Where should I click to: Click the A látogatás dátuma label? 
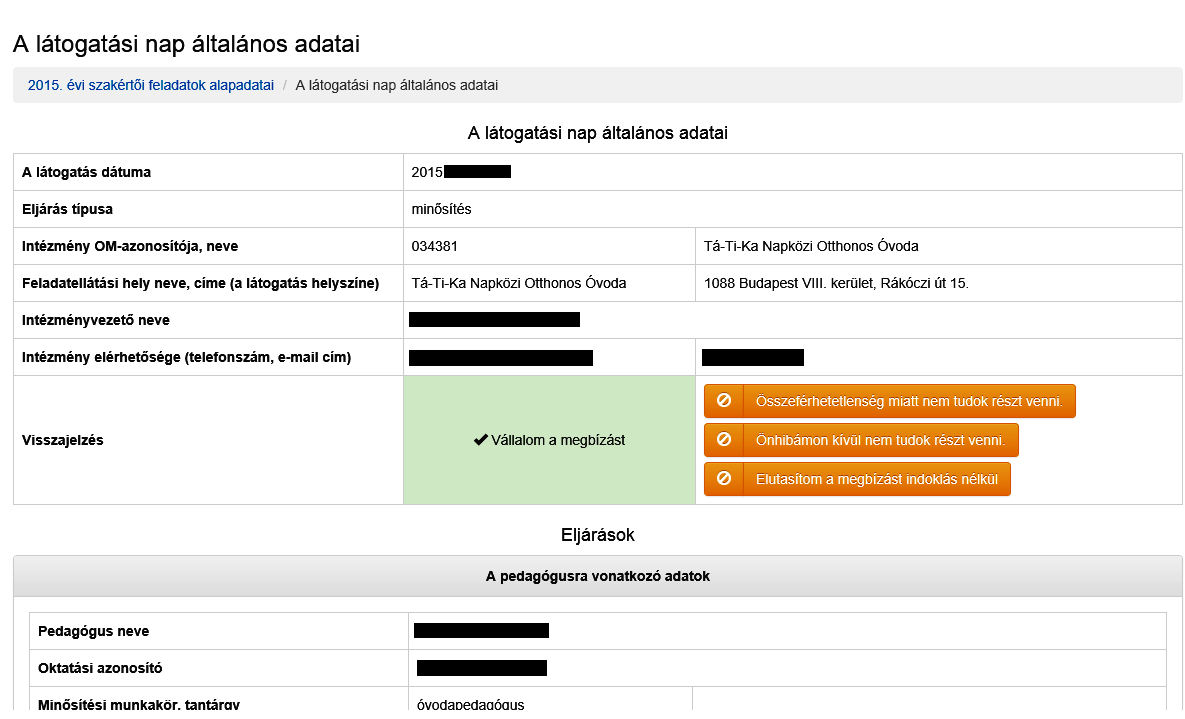pos(86,172)
